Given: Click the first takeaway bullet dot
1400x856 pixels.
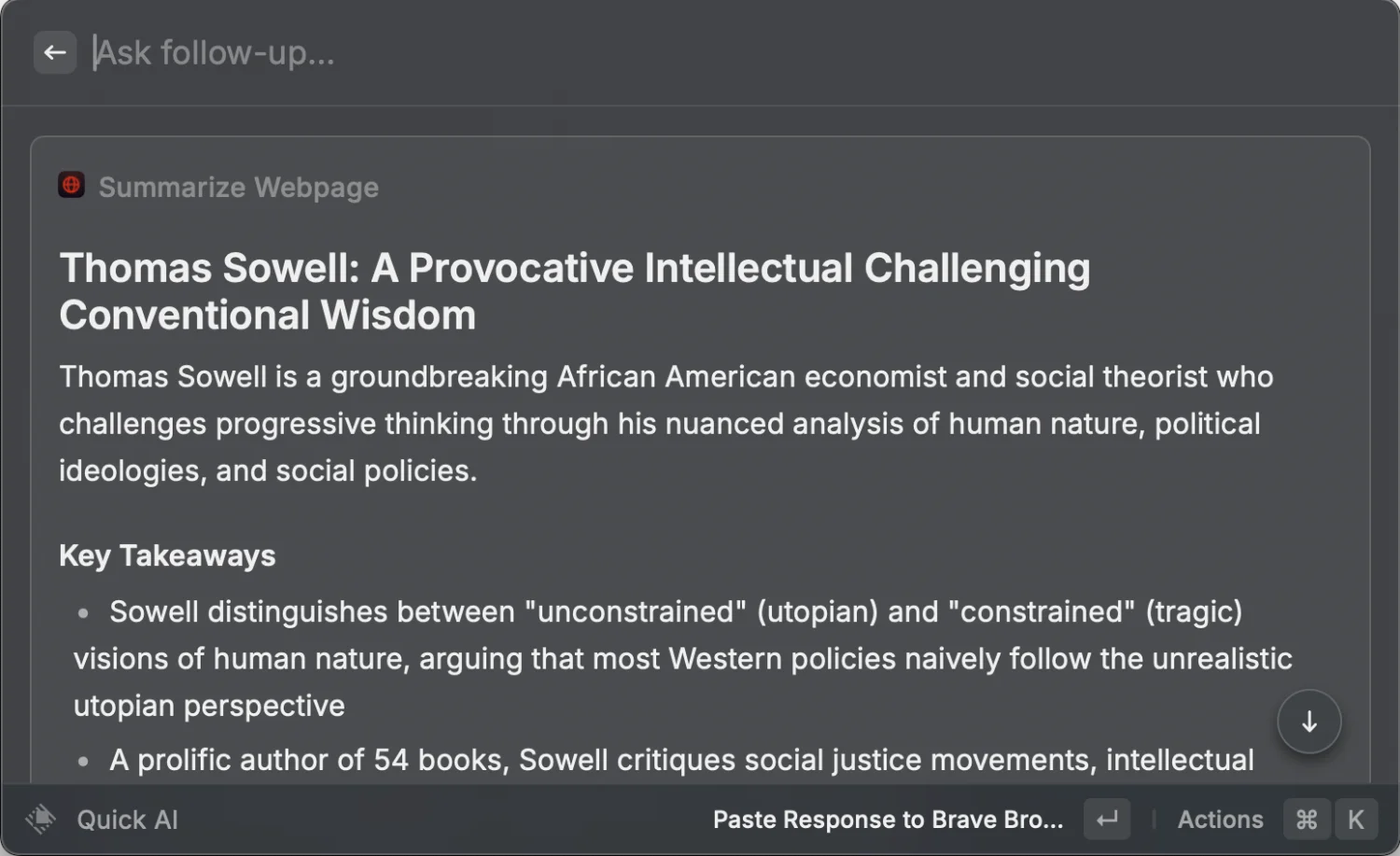Looking at the screenshot, I should 84,613.
